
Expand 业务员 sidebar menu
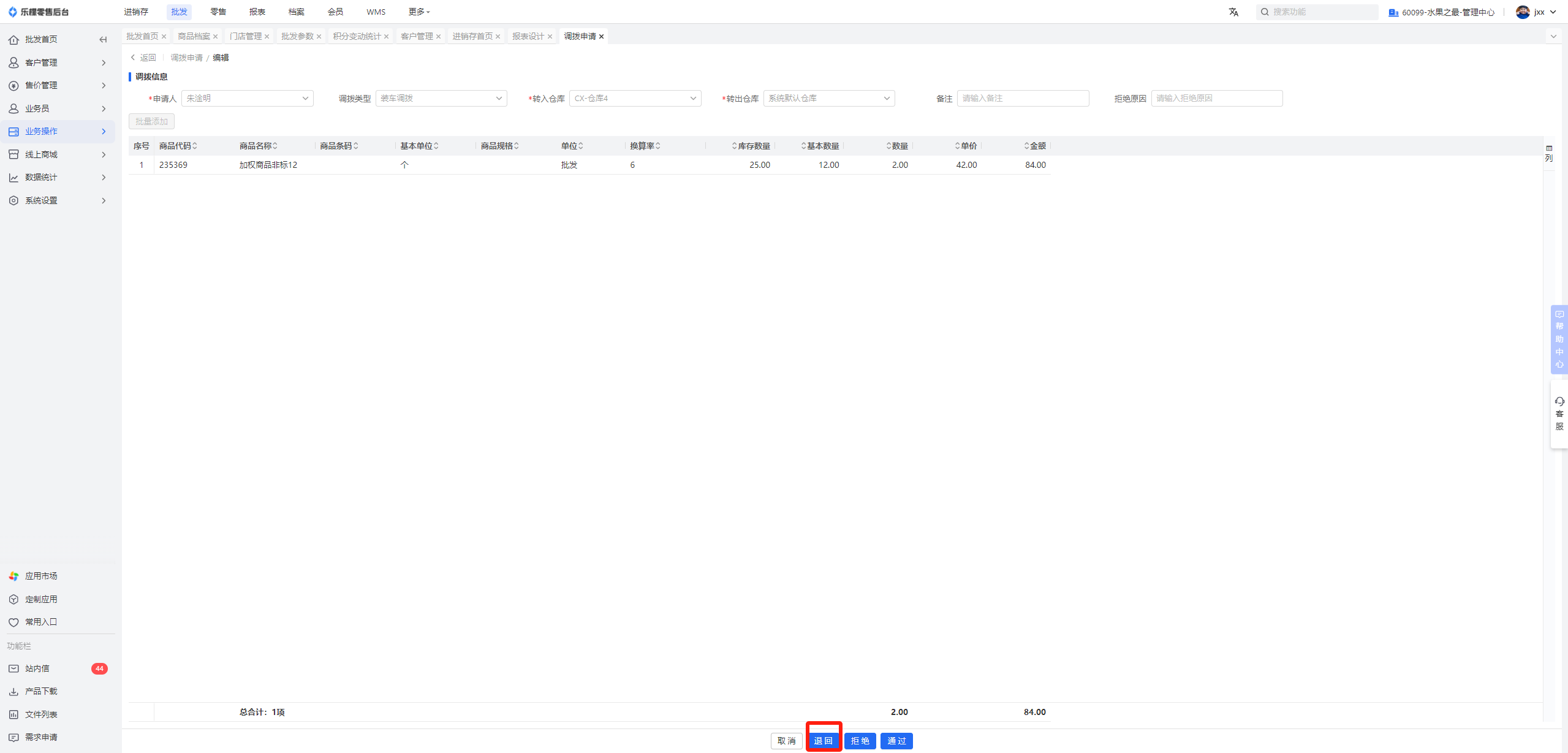click(x=58, y=108)
